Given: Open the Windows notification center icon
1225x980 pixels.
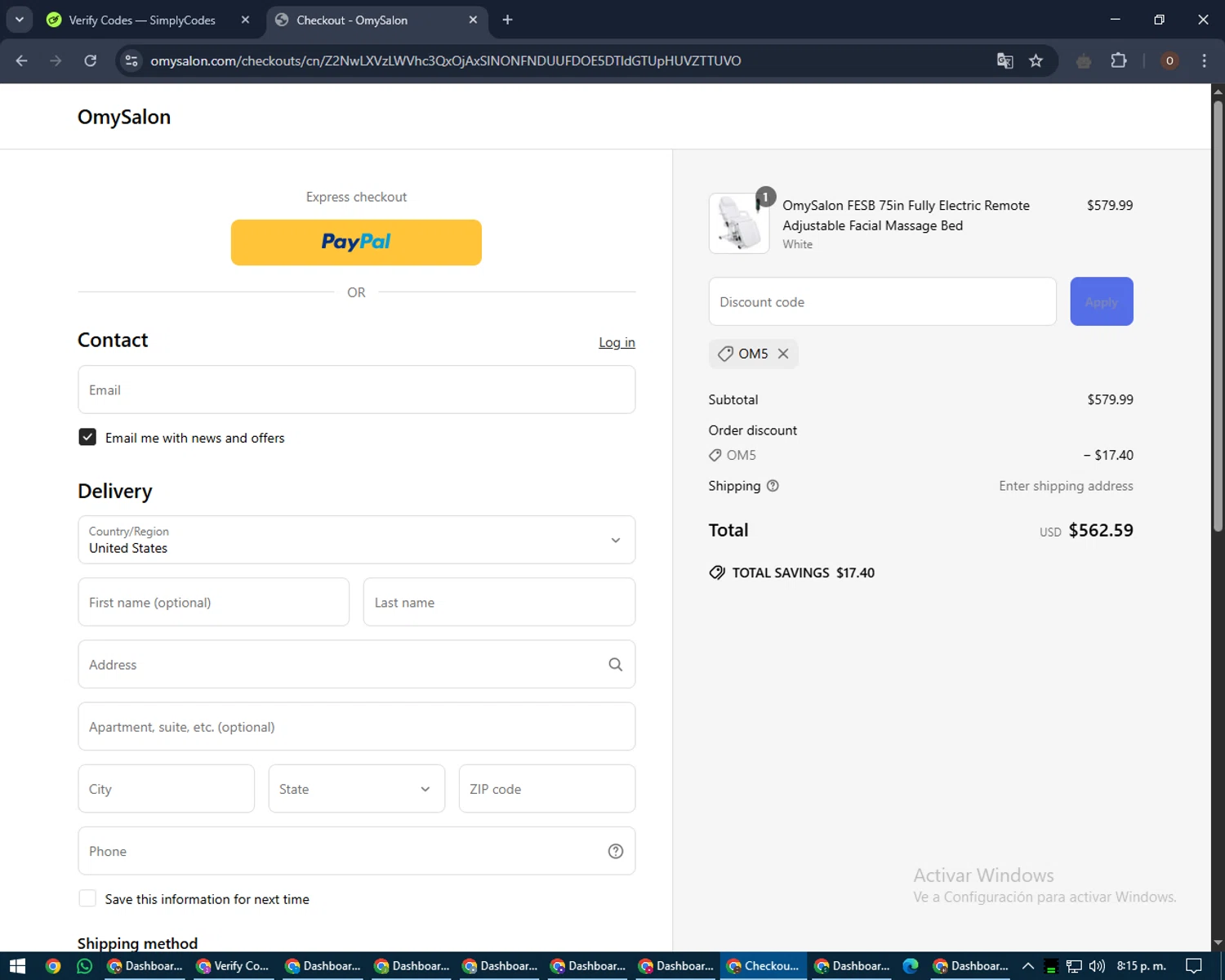Looking at the screenshot, I should click(1194, 966).
